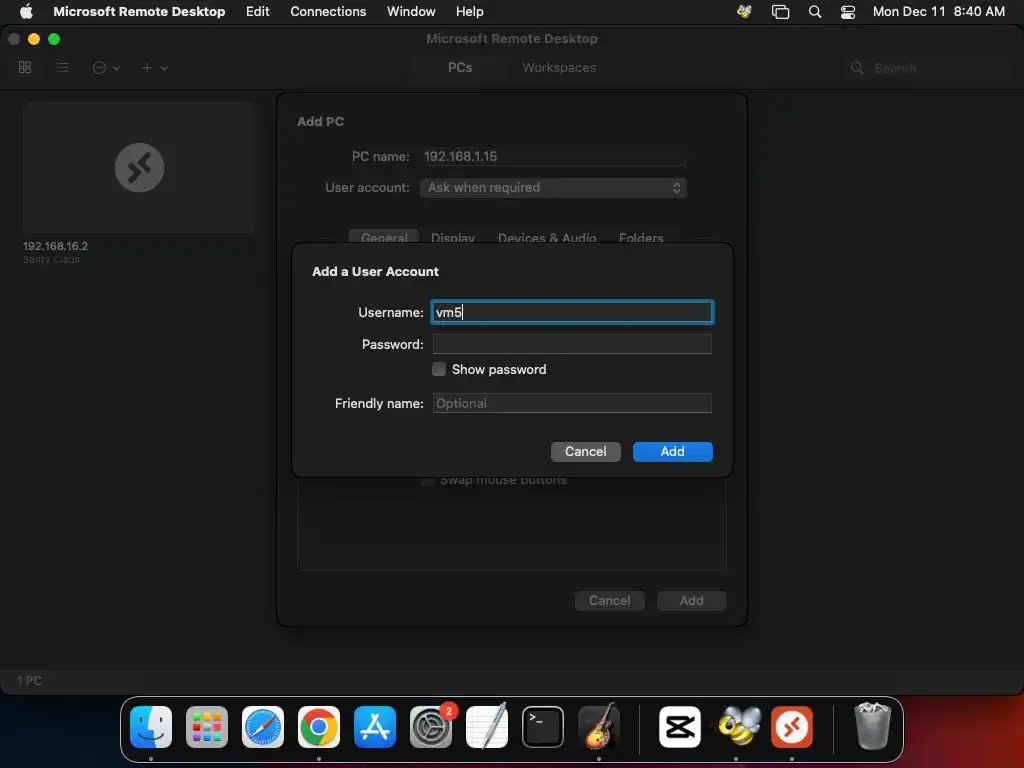Image resolution: width=1024 pixels, height=768 pixels.
Task: Cancel the Add a User Account dialog
Action: tap(585, 451)
